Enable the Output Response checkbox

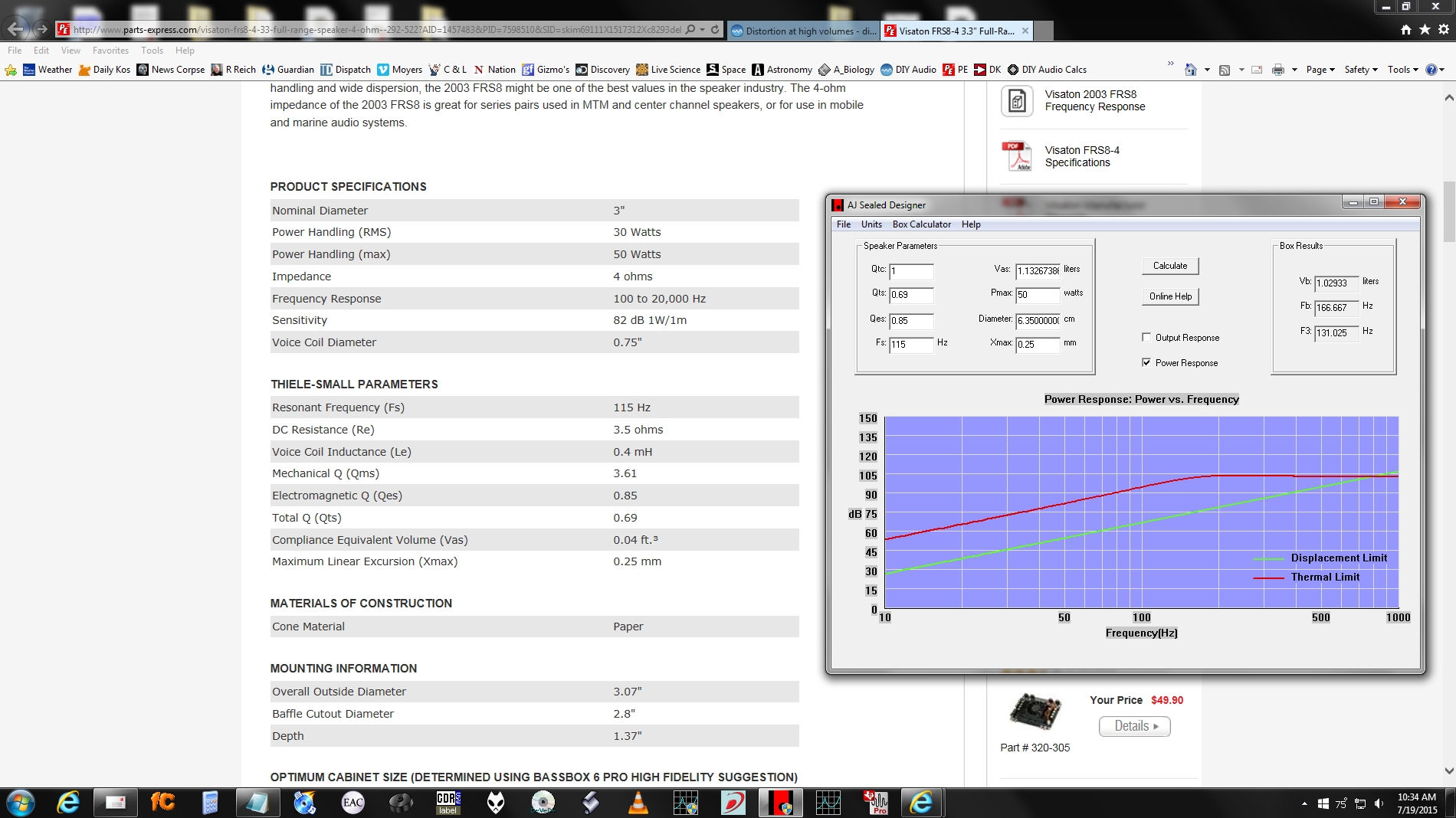tap(1146, 337)
